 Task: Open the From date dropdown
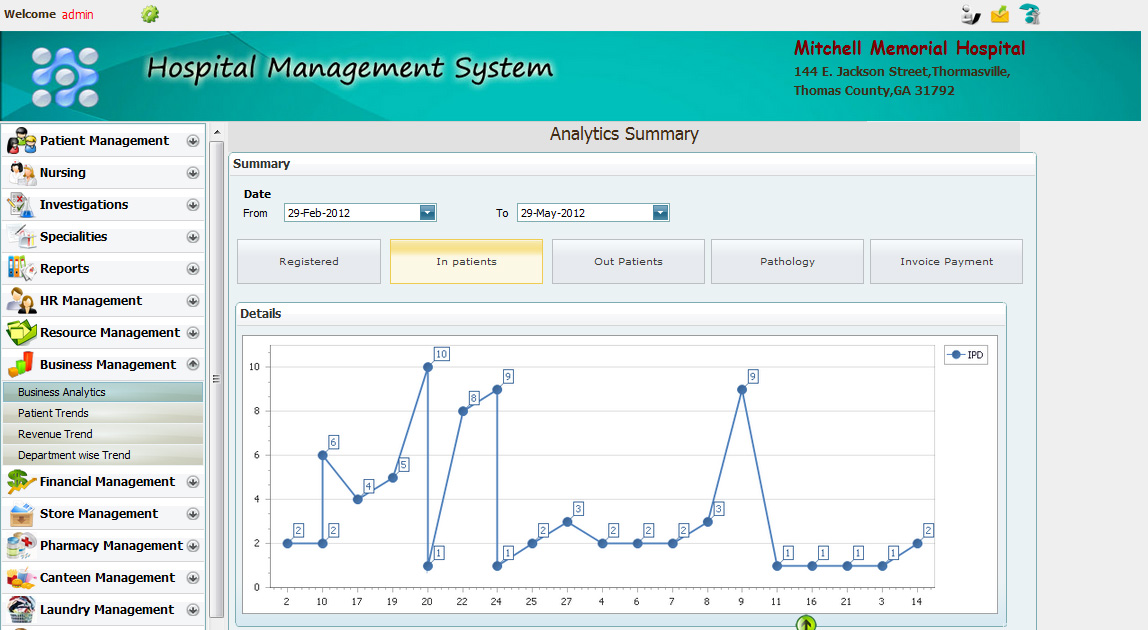point(428,213)
